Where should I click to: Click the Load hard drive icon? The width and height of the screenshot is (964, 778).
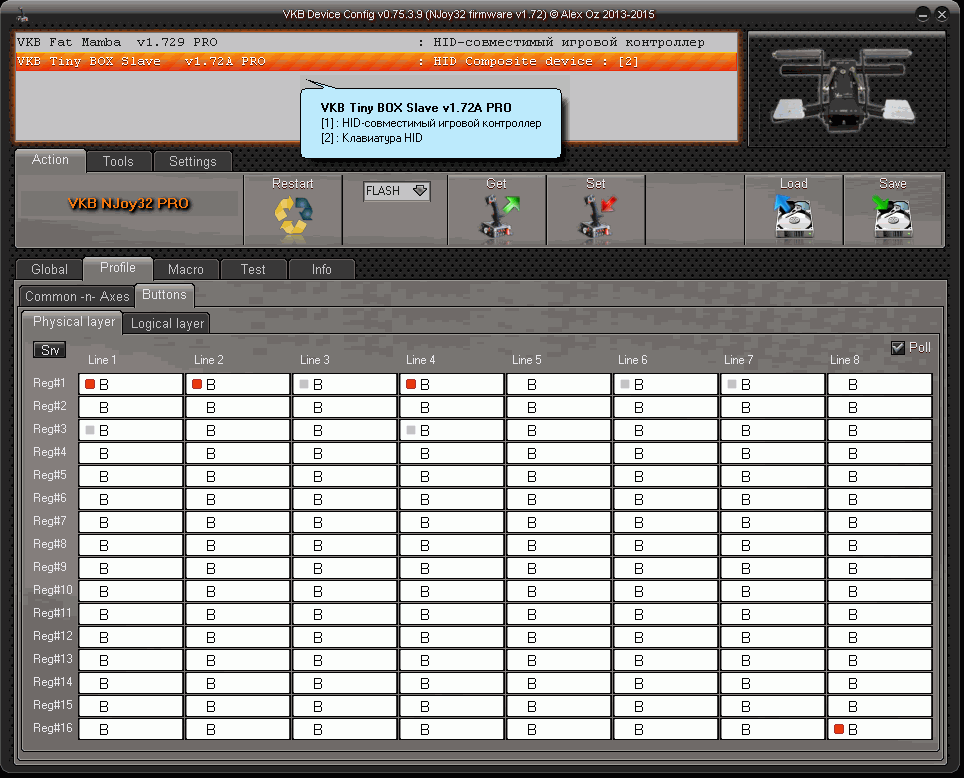793,216
